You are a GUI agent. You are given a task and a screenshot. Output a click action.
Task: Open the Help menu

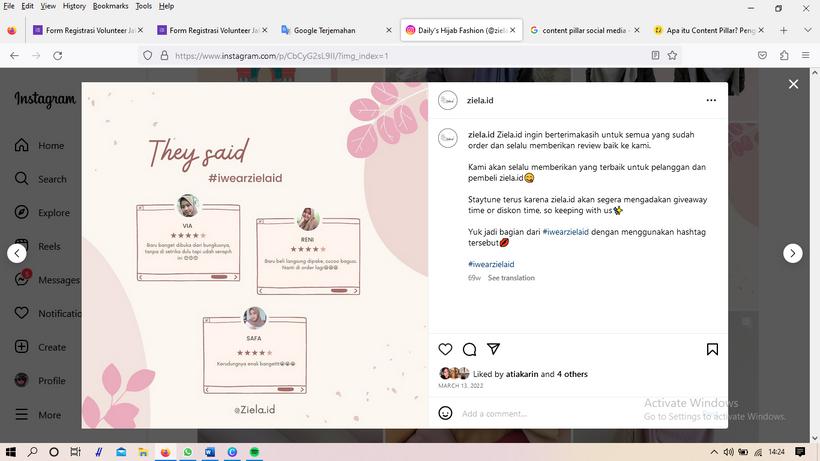[166, 6]
